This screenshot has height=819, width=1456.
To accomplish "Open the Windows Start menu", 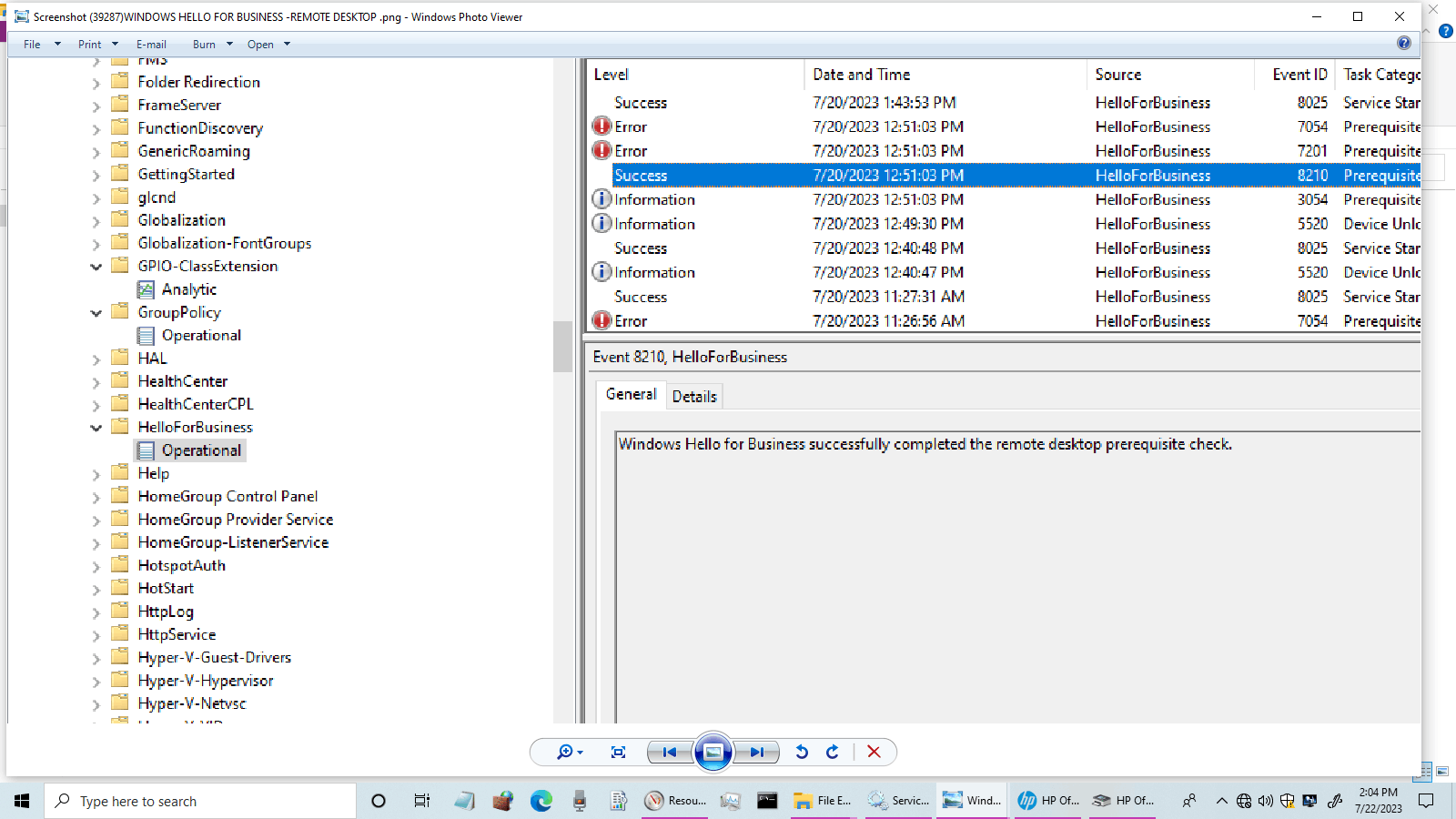I will [x=22, y=801].
